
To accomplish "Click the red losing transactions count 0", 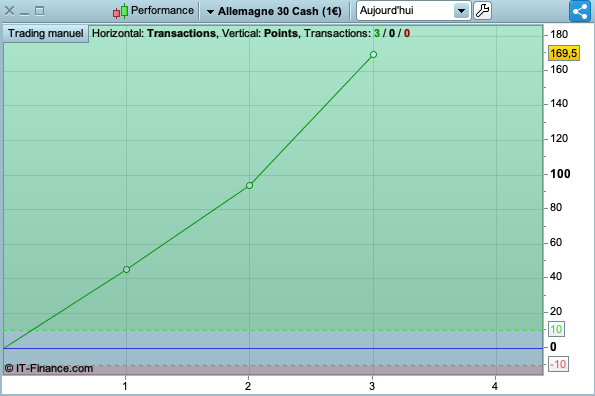I will coord(407,33).
